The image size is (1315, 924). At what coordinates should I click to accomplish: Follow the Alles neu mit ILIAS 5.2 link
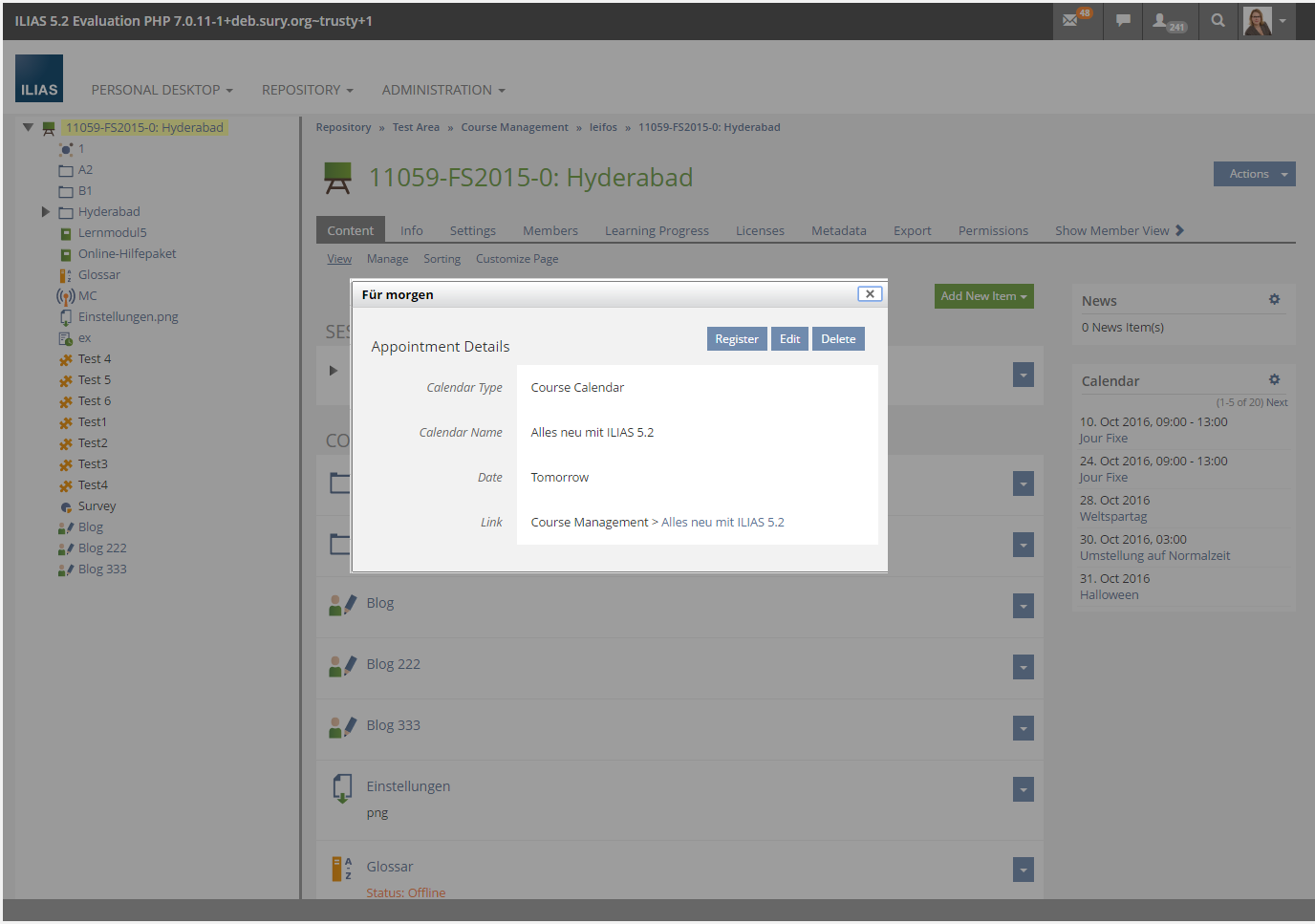722,523
